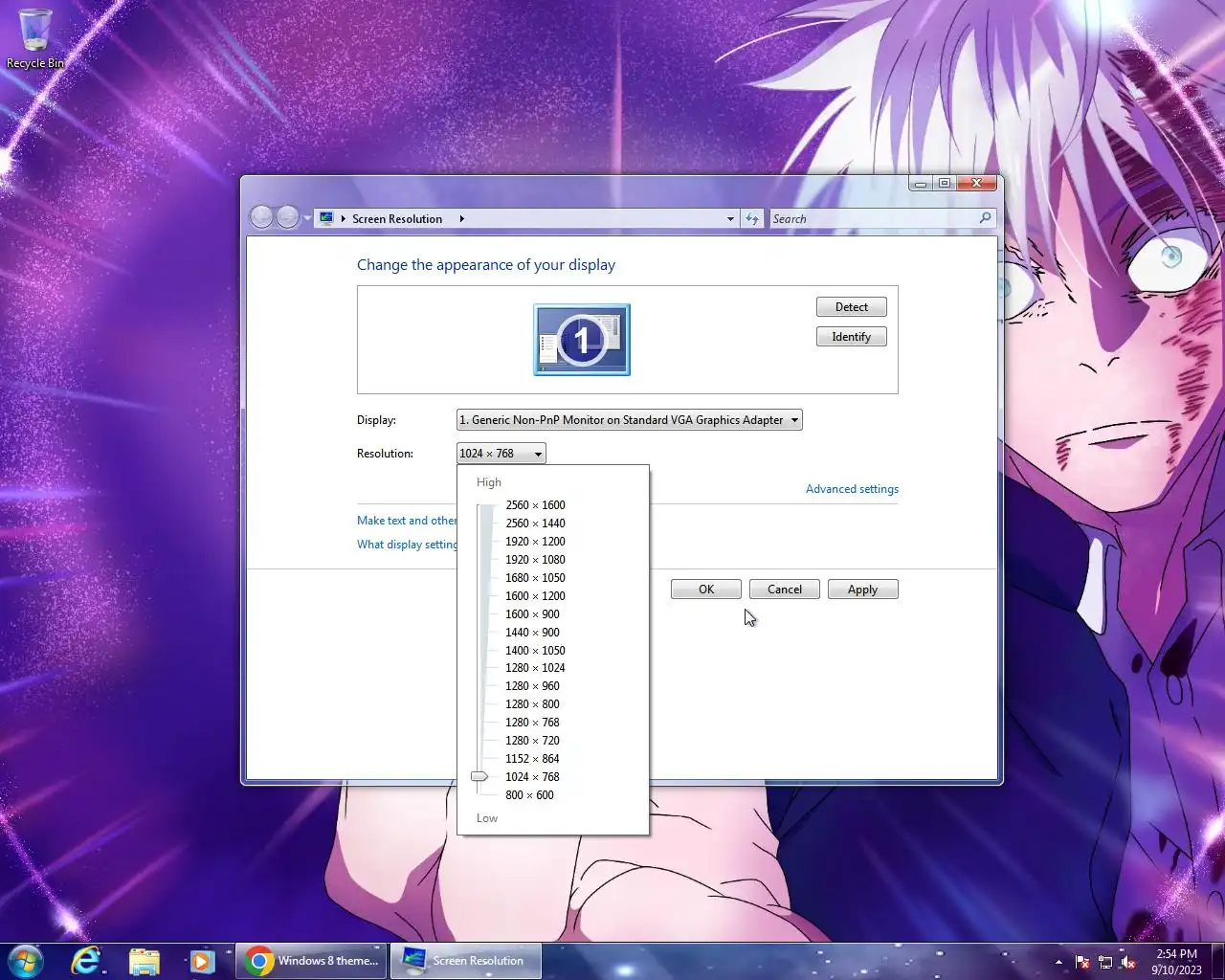Select monitor 1 display thumbnail
Image resolution: width=1225 pixels, height=980 pixels.
[x=582, y=340]
